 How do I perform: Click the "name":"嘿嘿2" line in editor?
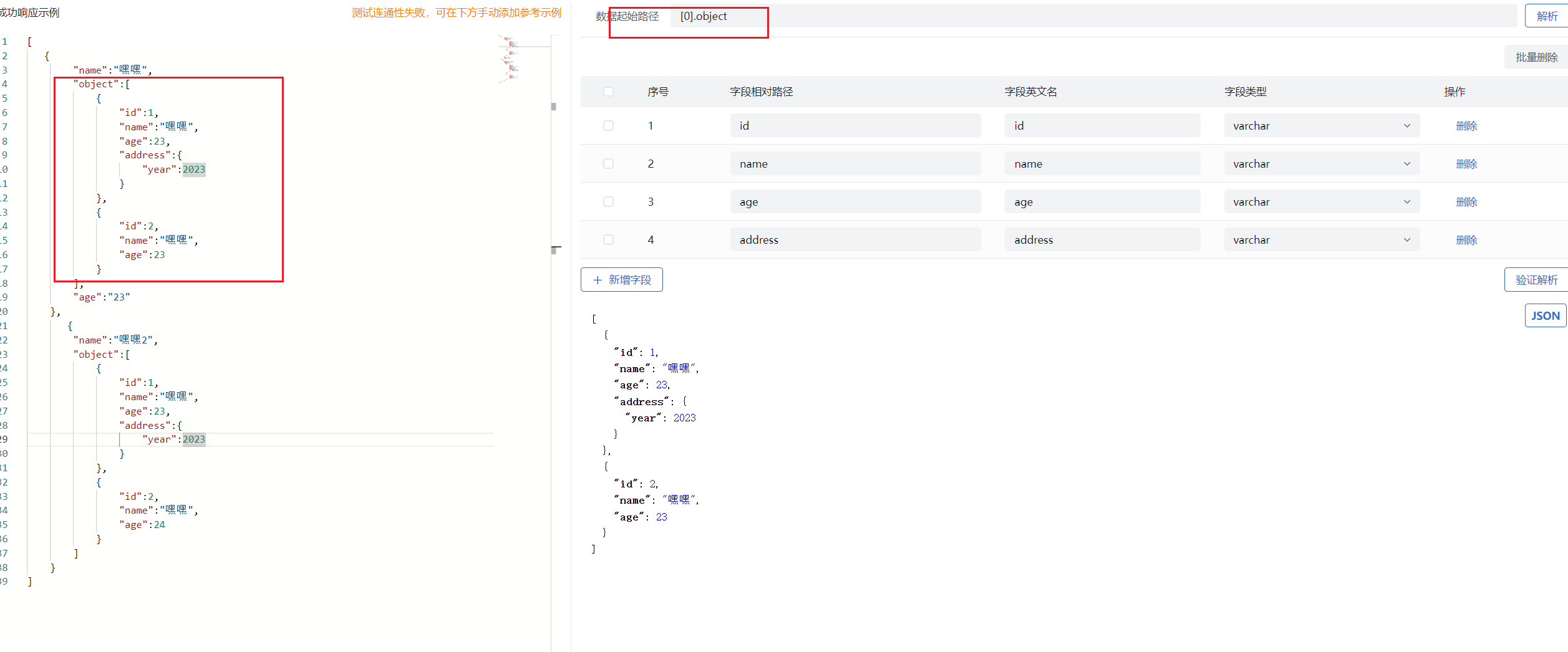[x=115, y=340]
